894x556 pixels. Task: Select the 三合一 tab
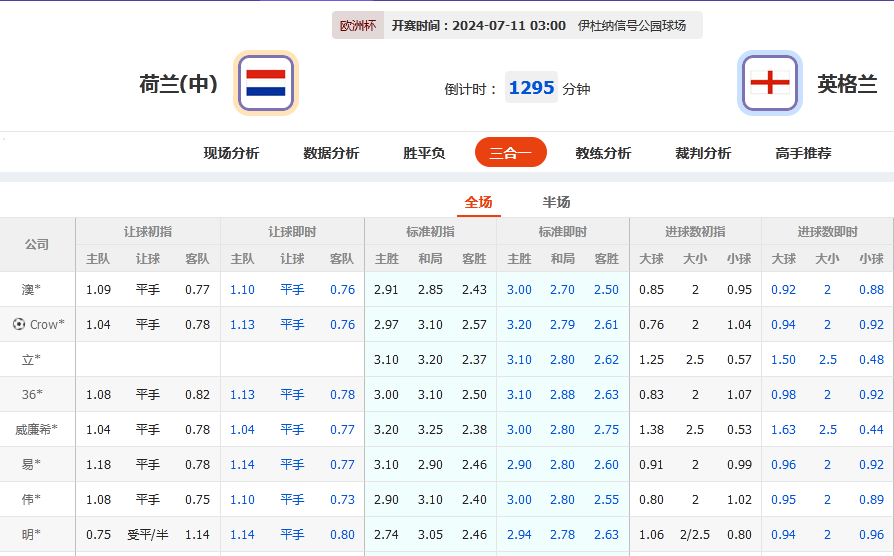tap(510, 153)
